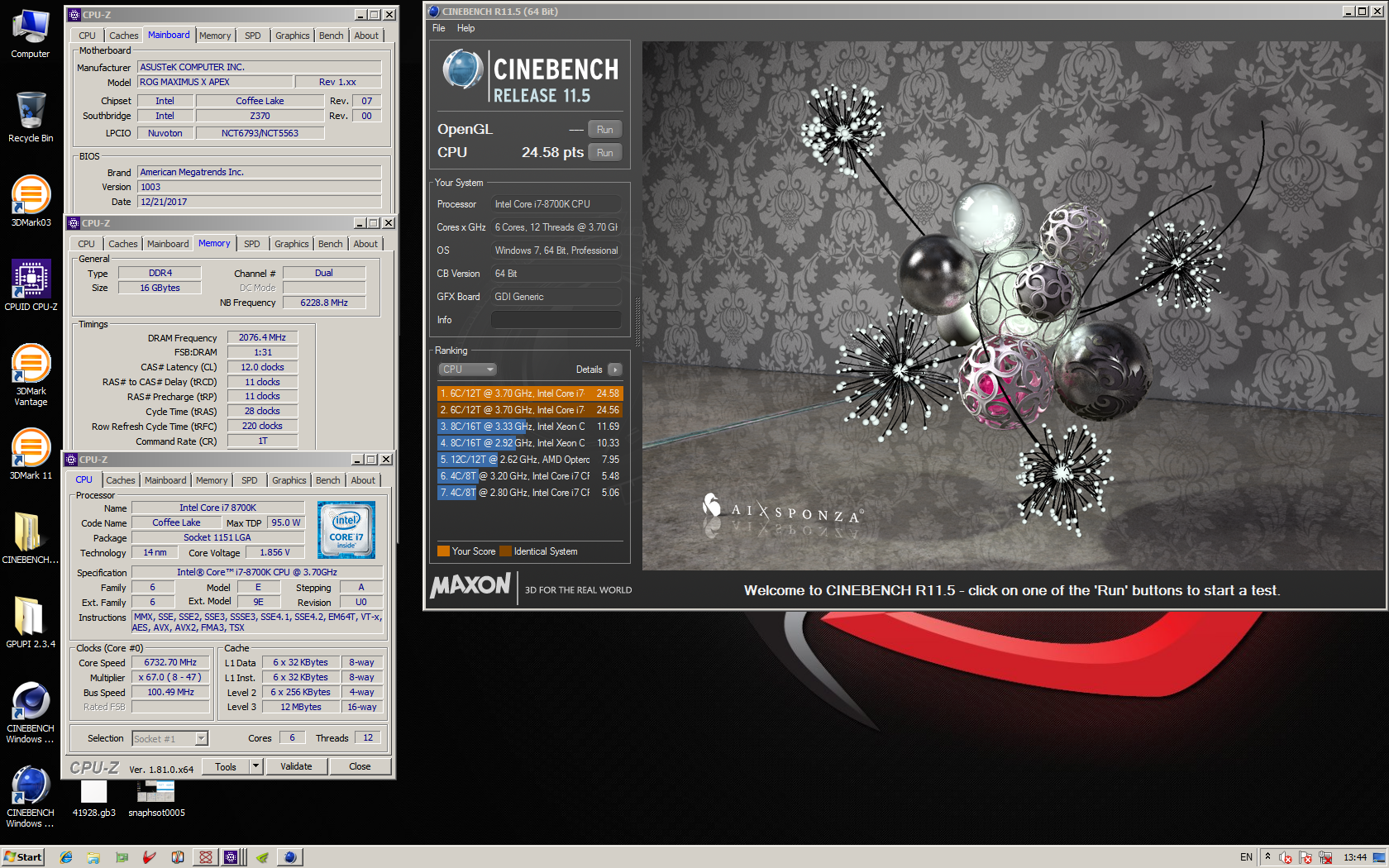Select ranking row 3 Intel Xeon 11.69
1389x868 pixels.
pos(530,427)
